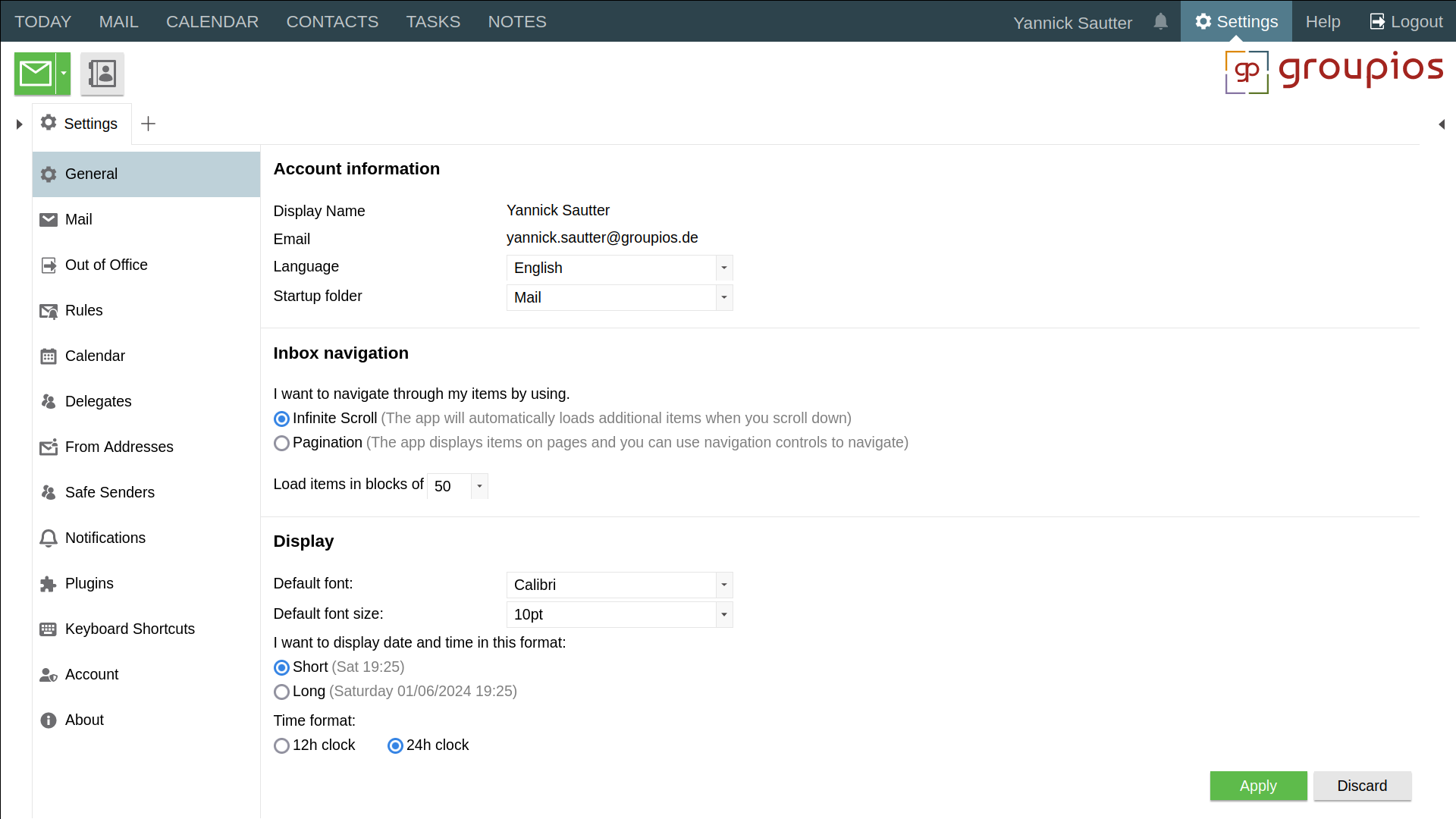Screen dimensions: 1456x819
Task: Open the Out of Office settings section
Action: click(x=106, y=265)
